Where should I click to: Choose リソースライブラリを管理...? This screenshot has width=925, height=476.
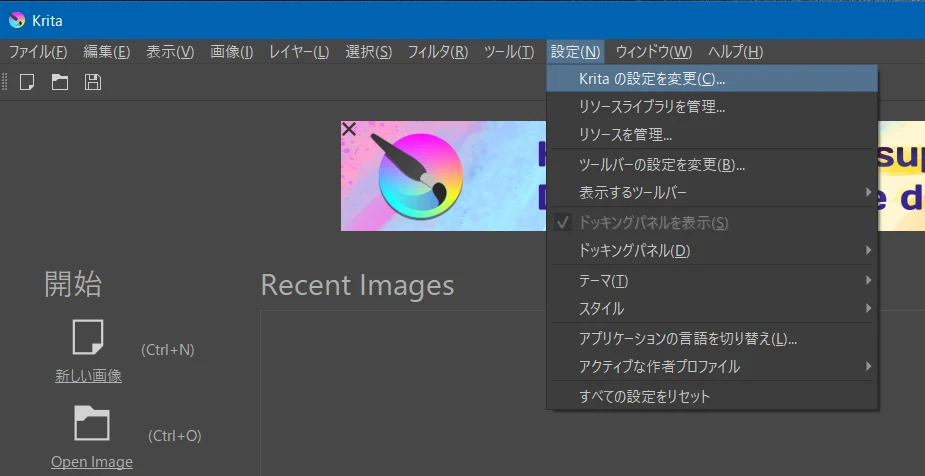click(712, 107)
